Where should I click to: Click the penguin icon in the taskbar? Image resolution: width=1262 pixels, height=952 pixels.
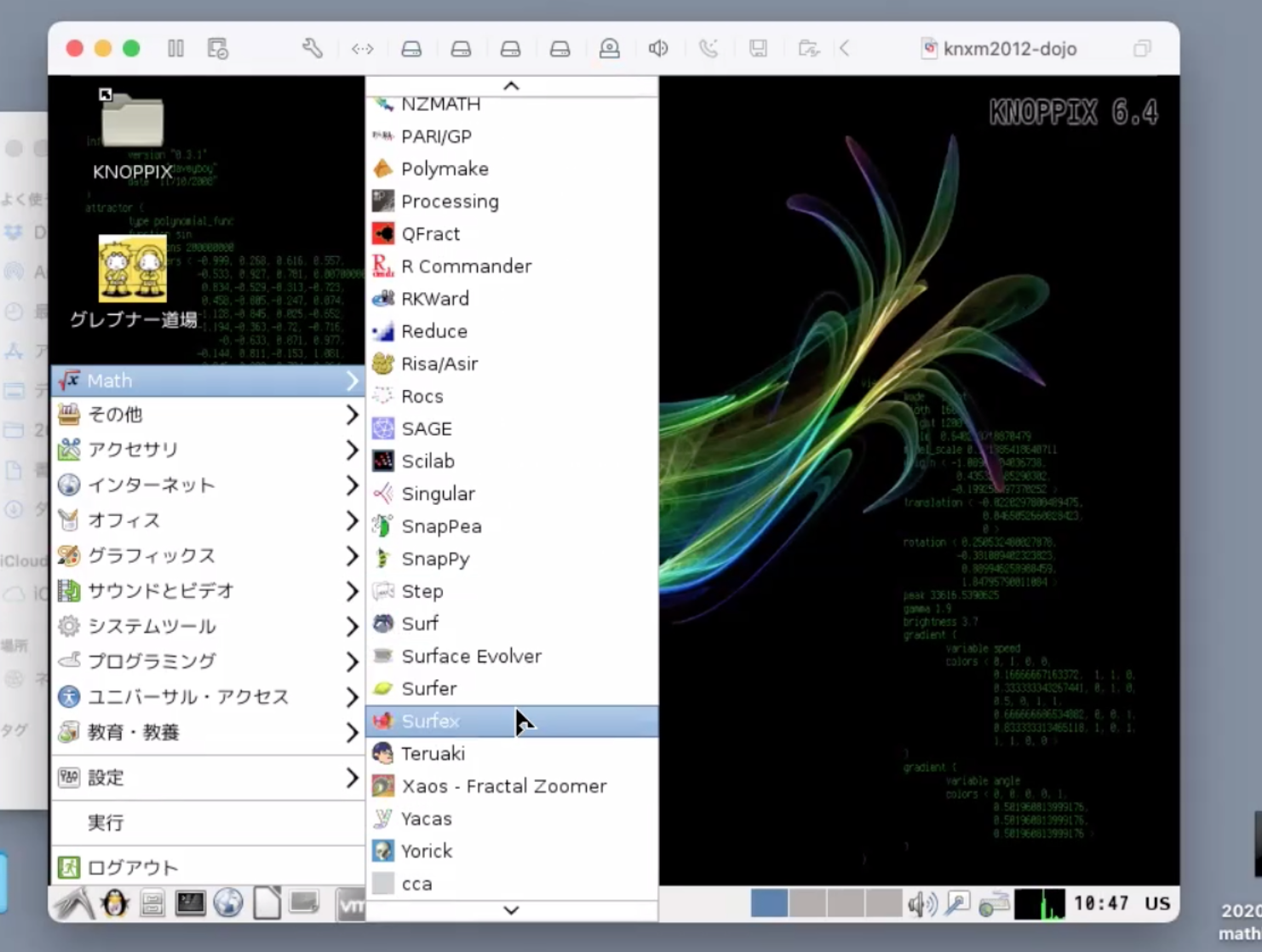[x=114, y=903]
